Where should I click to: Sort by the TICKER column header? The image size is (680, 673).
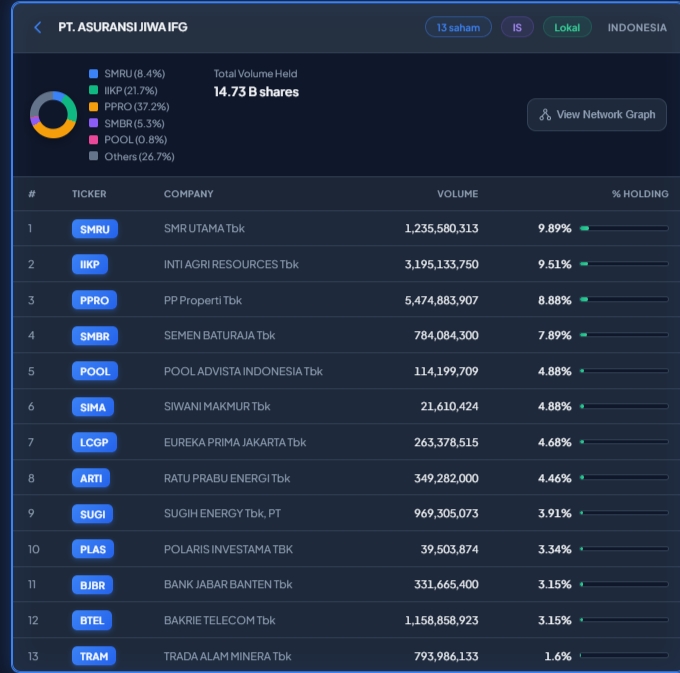pos(89,194)
